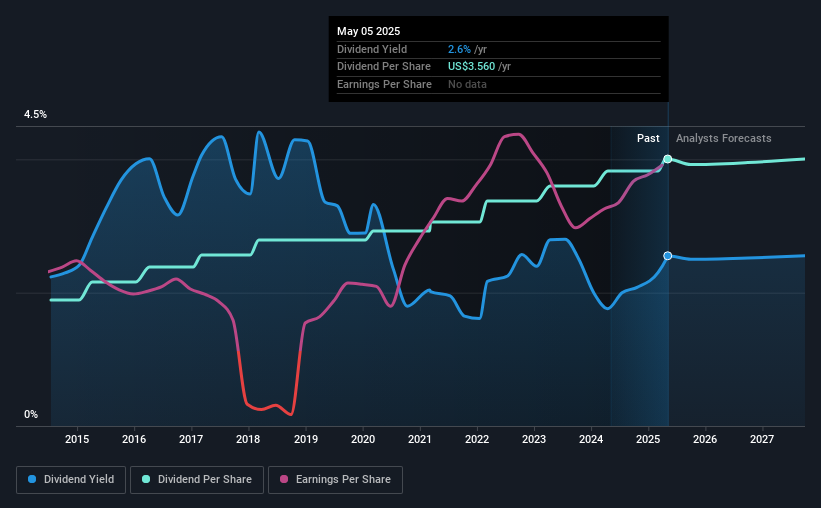Click the tooltip Dividend Per Share row label
821x508 pixels.
click(x=384, y=67)
